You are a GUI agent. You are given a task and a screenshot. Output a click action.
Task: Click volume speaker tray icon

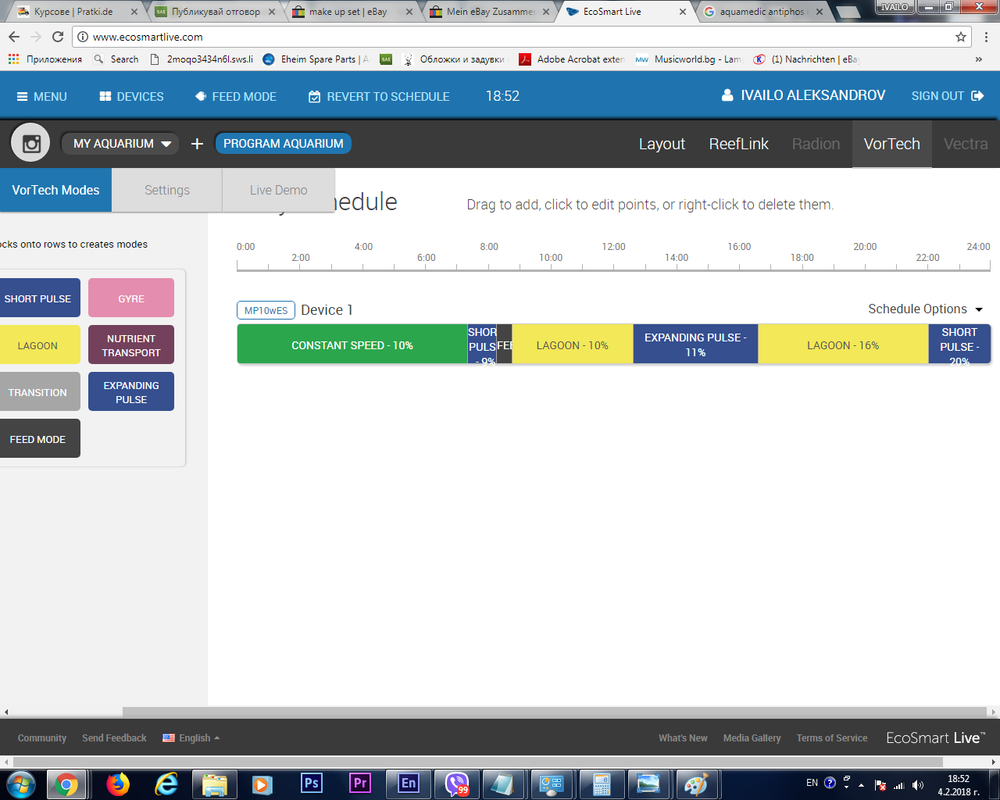(918, 785)
